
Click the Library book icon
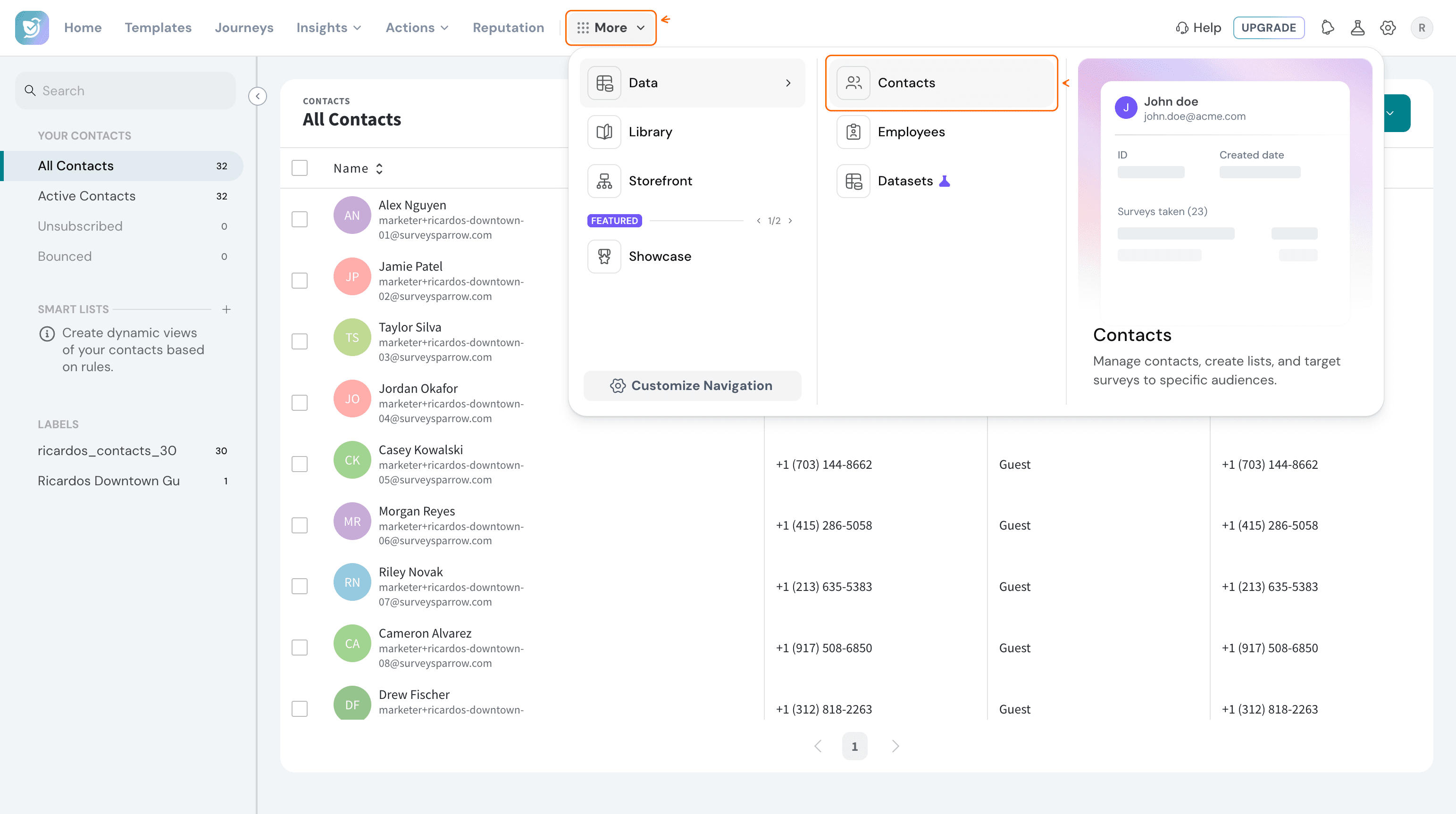604,132
